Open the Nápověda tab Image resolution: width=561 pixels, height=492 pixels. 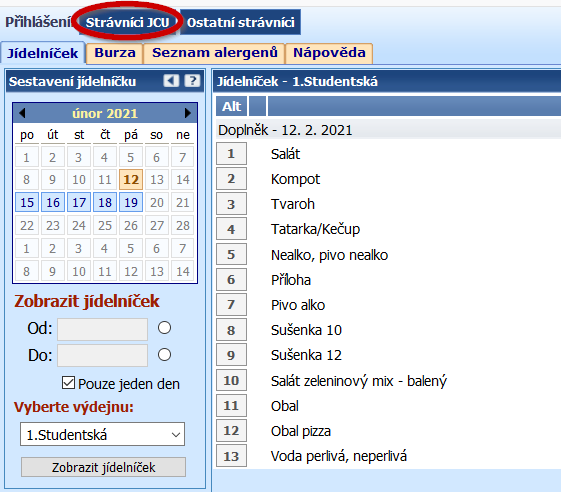(329, 53)
